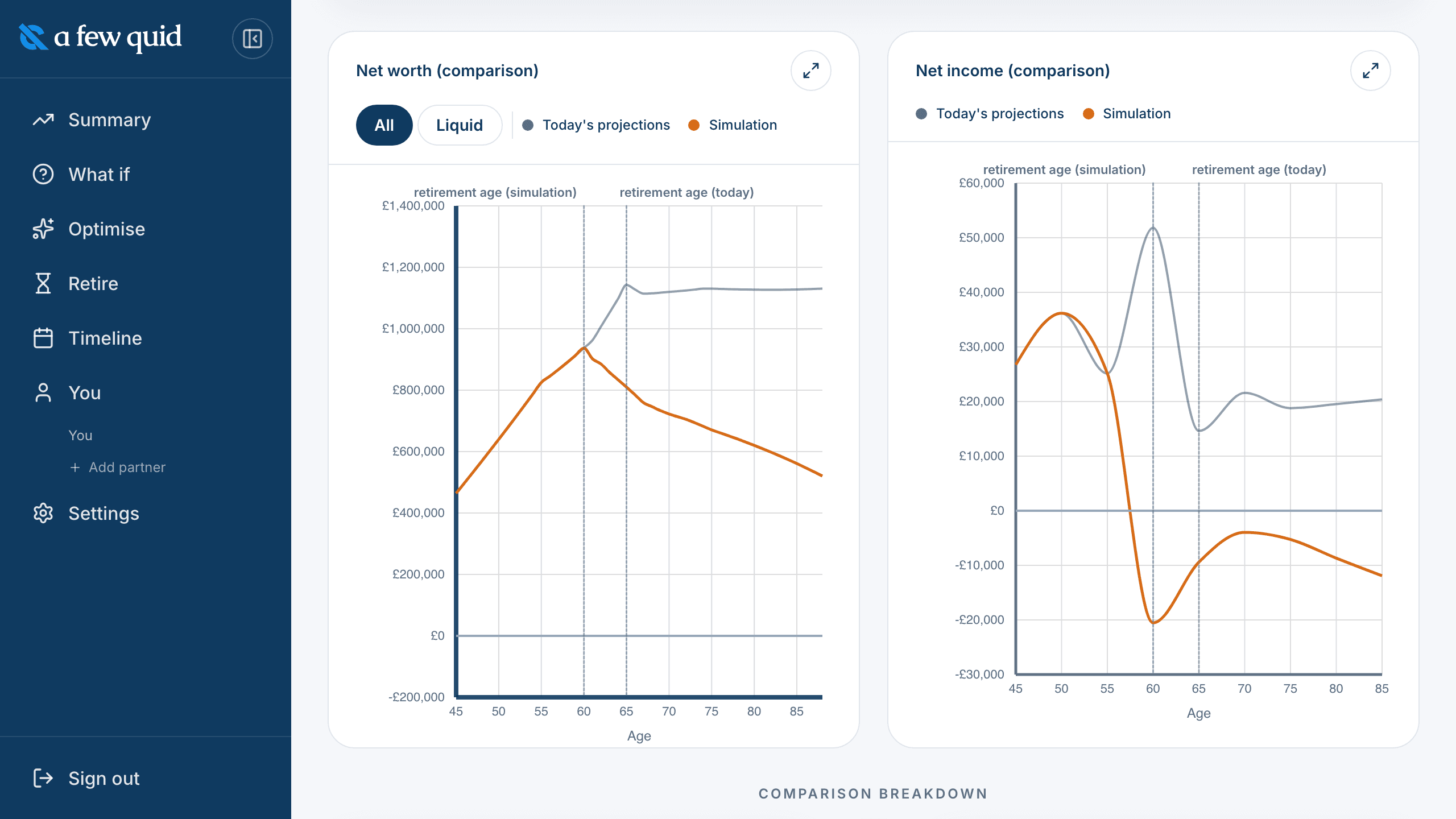The image size is (1456, 819).
Task: Click Add partner link
Action: pyautogui.click(x=117, y=468)
